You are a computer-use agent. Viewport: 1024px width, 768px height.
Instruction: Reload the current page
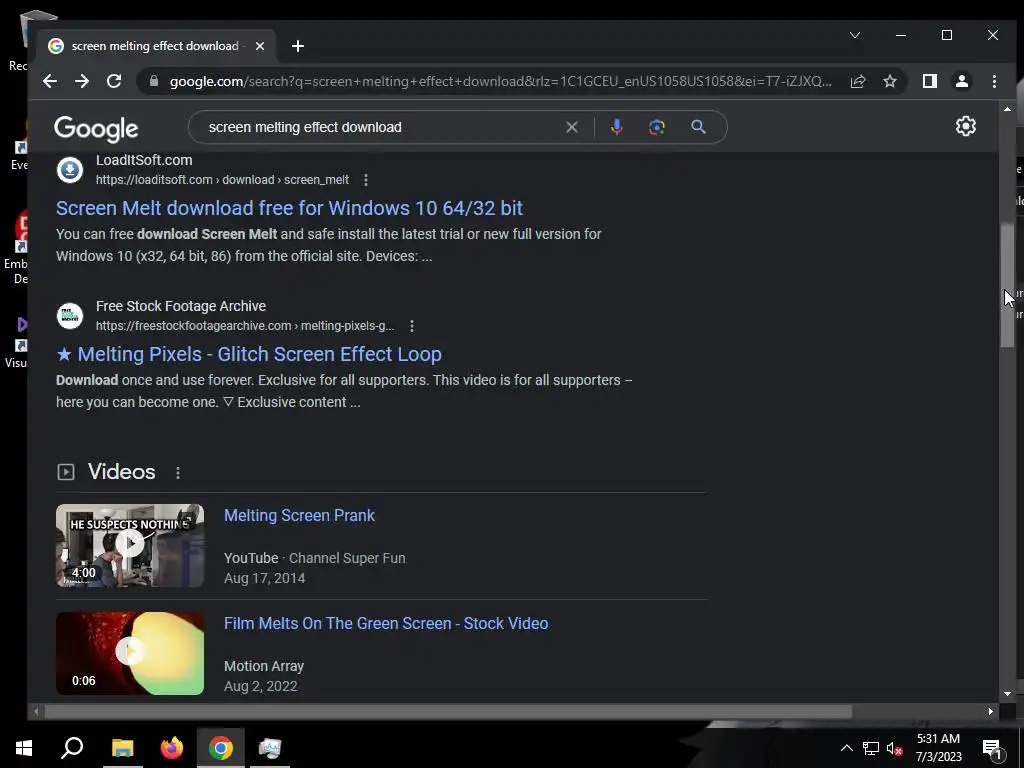coord(114,81)
